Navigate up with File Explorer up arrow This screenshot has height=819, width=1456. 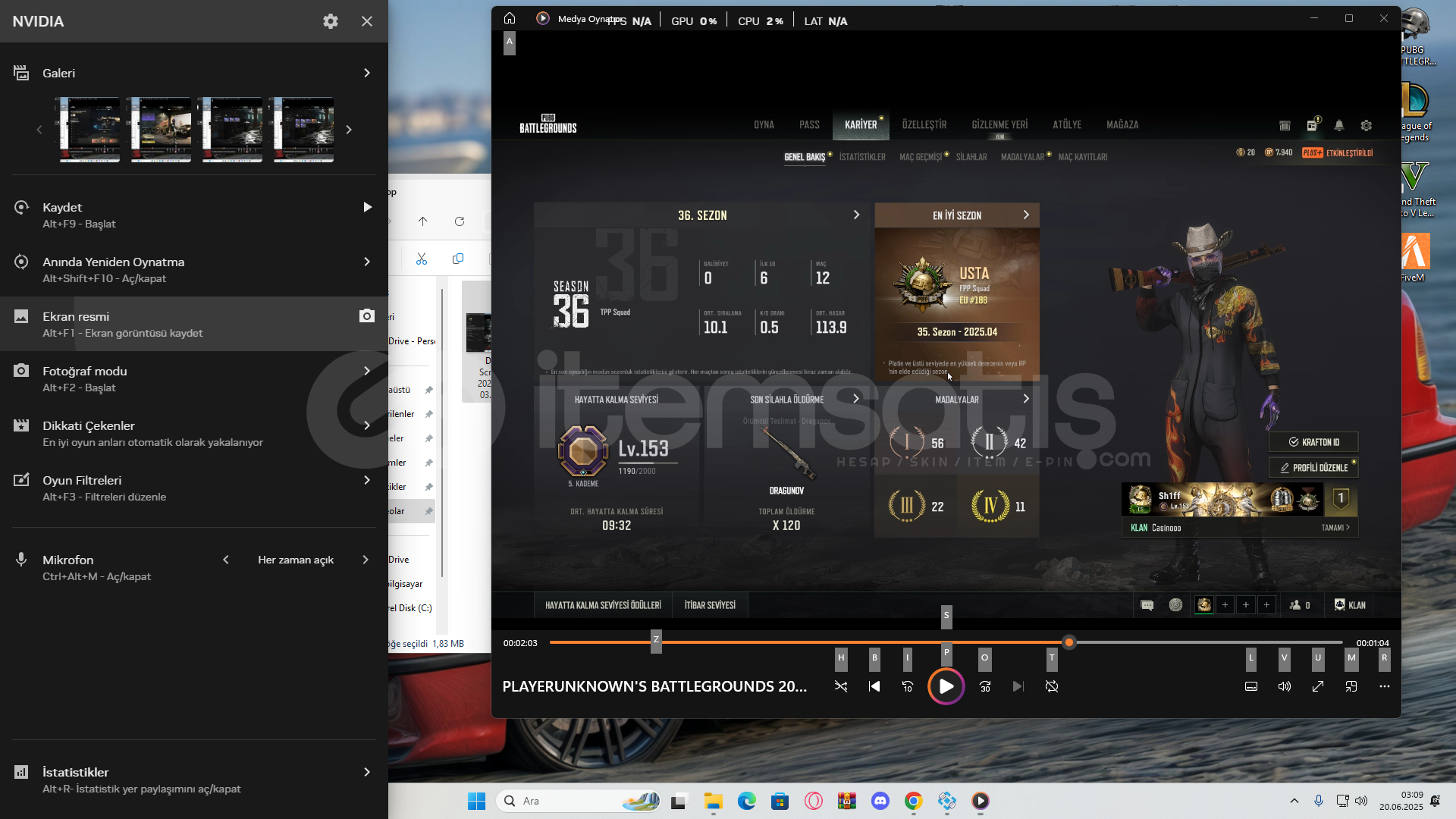point(423,221)
